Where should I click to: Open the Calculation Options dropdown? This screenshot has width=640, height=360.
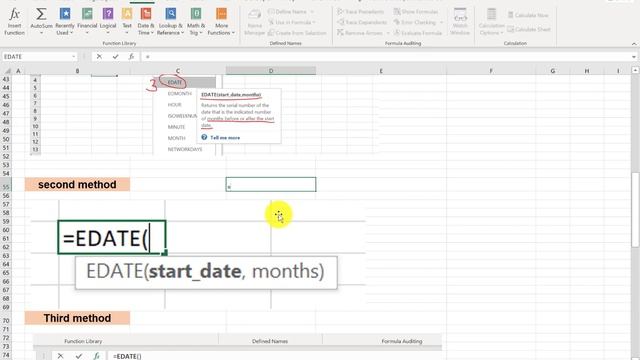pos(491,22)
